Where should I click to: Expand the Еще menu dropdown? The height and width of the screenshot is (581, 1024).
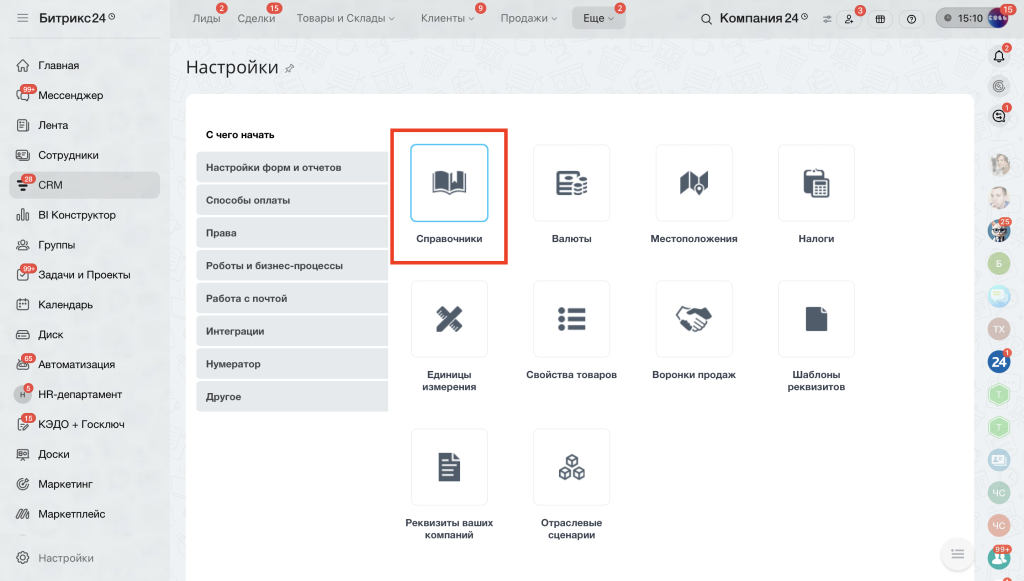pyautogui.click(x=598, y=18)
